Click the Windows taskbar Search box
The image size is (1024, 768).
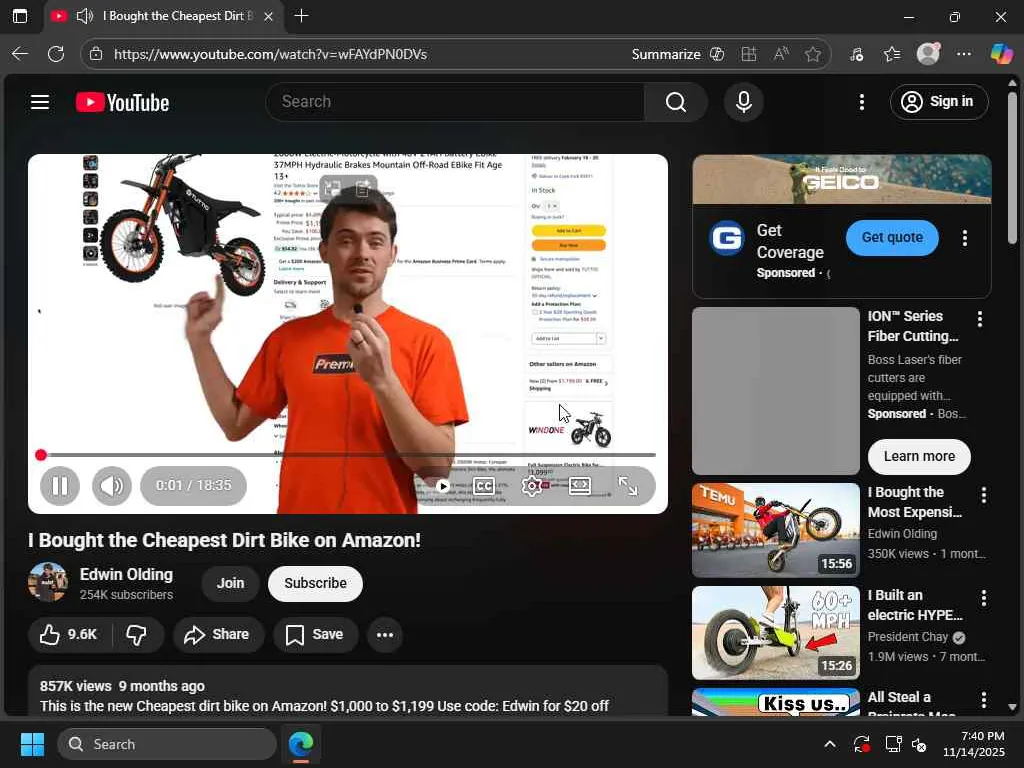pos(167,744)
